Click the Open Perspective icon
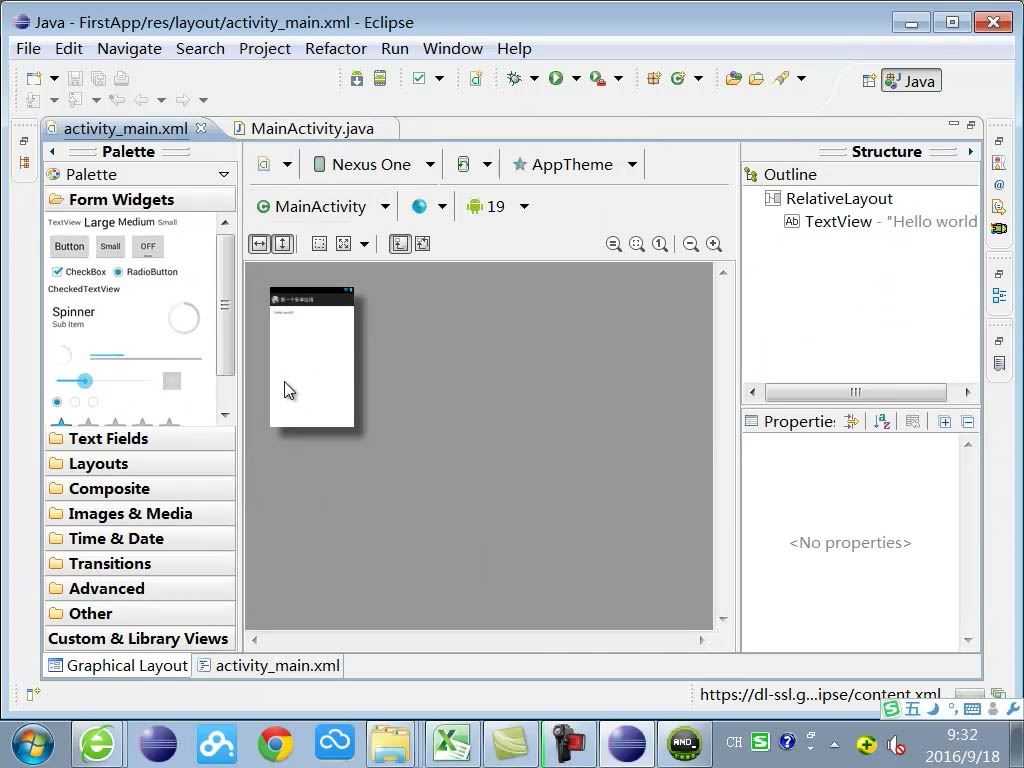The width and height of the screenshot is (1024, 768). [869, 81]
